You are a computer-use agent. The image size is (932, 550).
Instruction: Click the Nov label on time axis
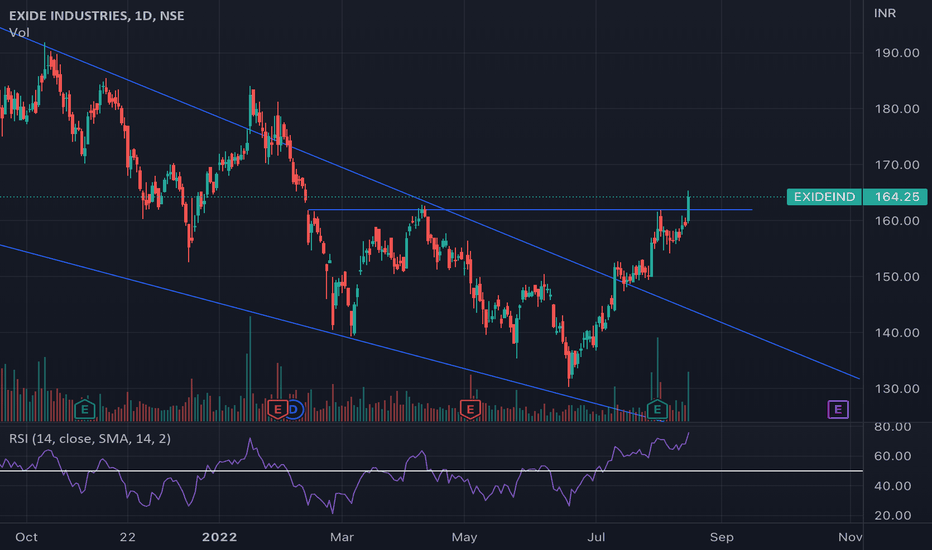pos(850,537)
